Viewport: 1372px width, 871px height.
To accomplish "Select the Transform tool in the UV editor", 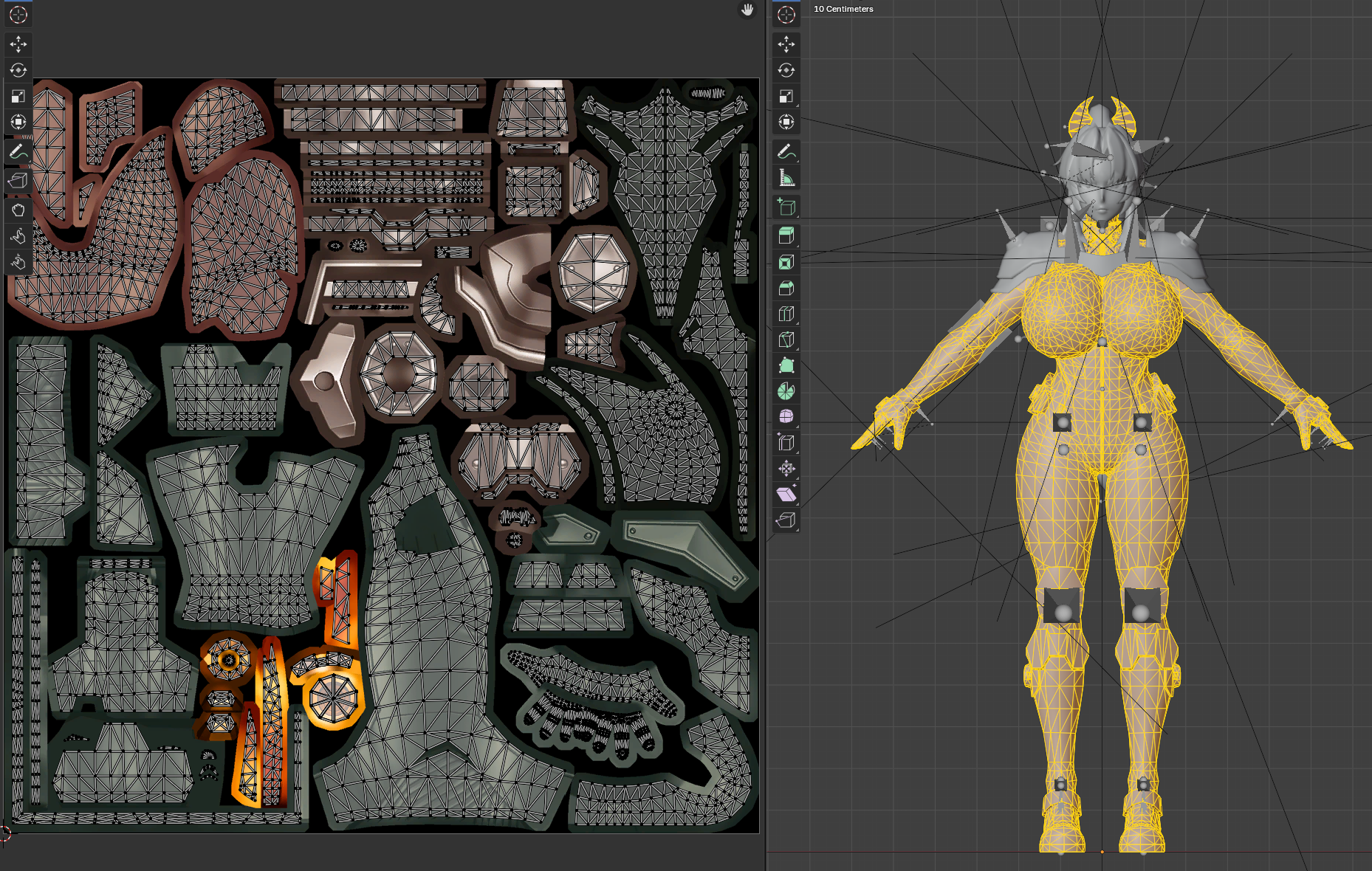I will click(x=18, y=122).
